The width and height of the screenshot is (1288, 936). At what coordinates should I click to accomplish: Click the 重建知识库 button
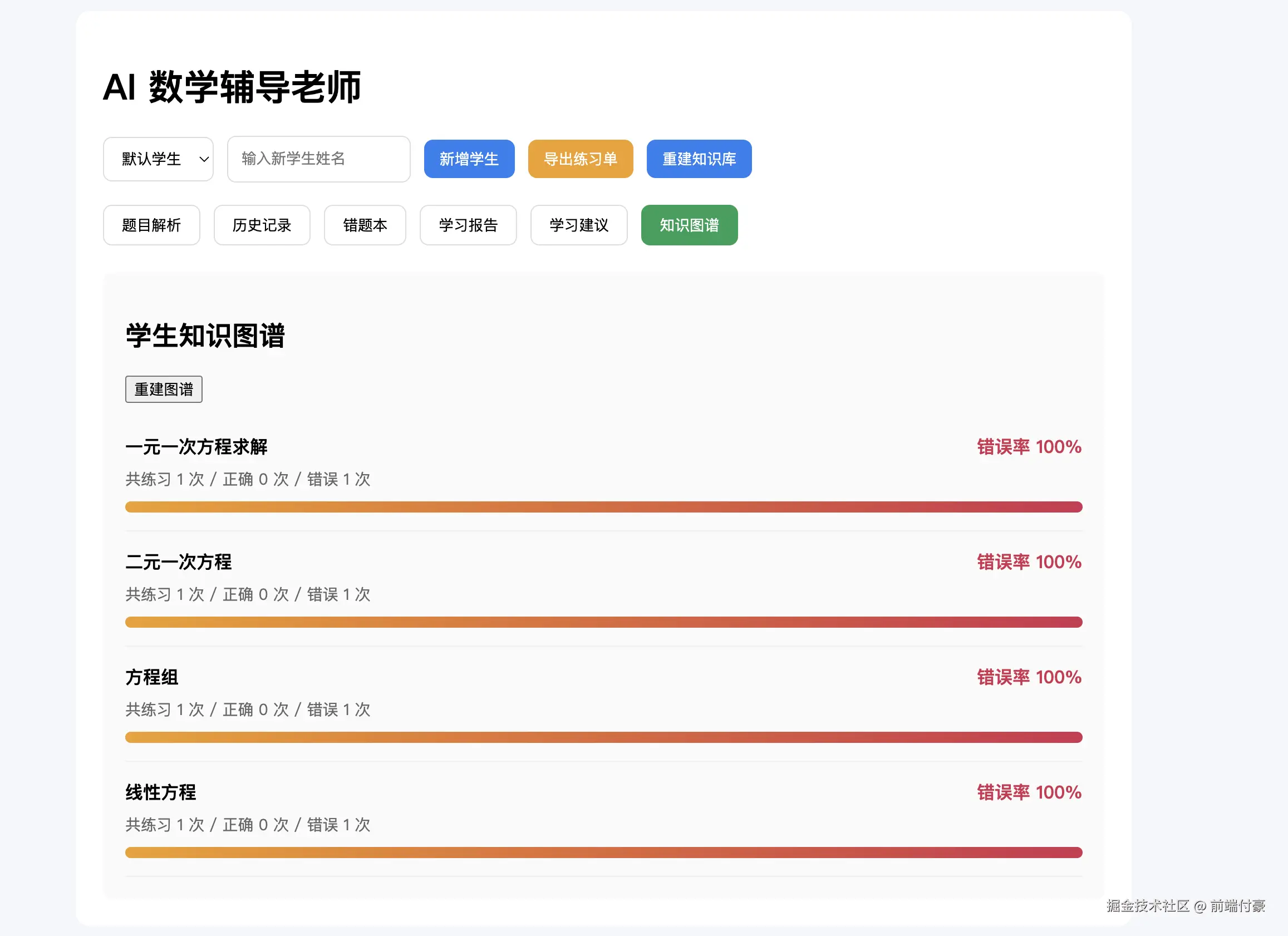coord(699,159)
